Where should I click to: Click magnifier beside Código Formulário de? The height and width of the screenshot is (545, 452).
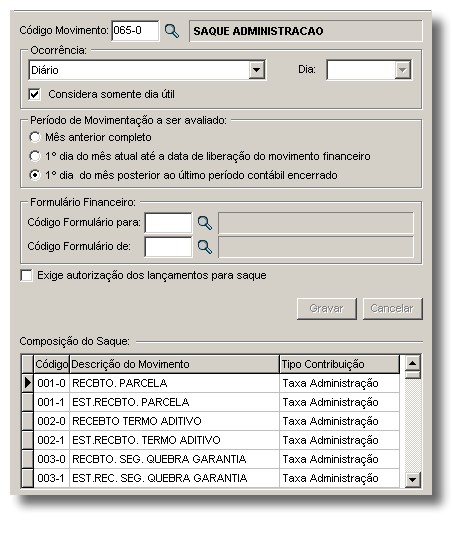204,247
